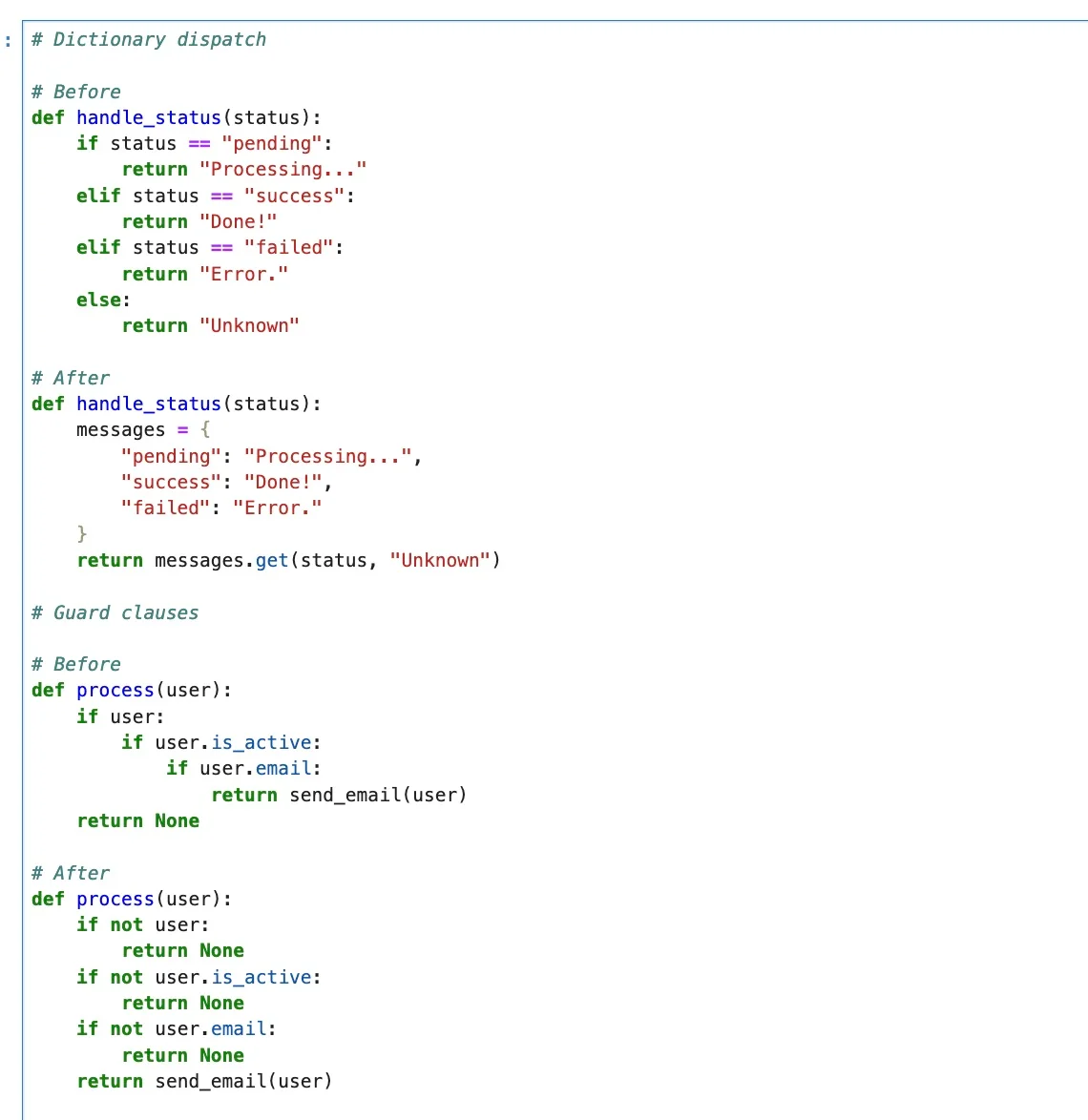Screen dimensions: 1088x1120
Task: Click 'return None' under 'if not user.is_active:'
Action: pos(183,1004)
